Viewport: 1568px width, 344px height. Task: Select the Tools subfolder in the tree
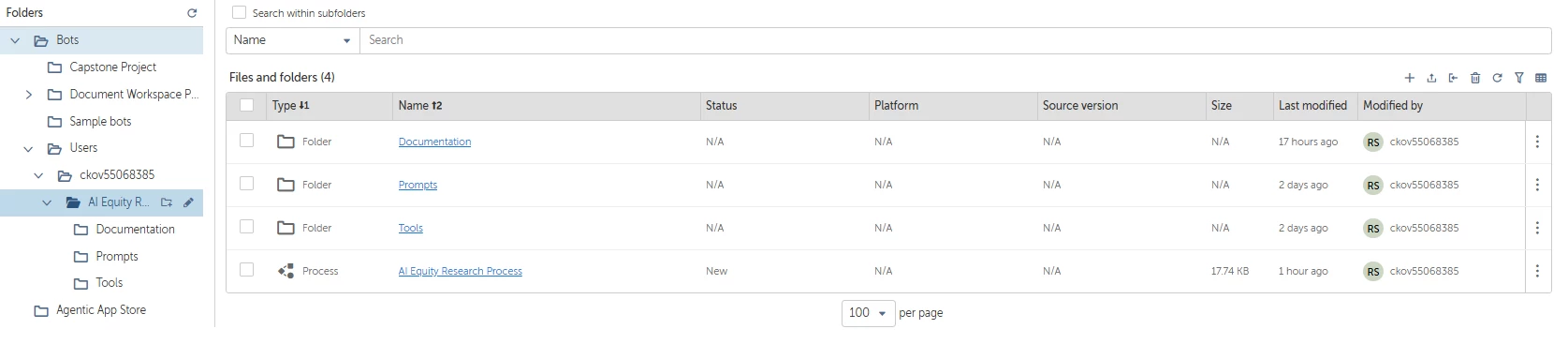coord(109,283)
